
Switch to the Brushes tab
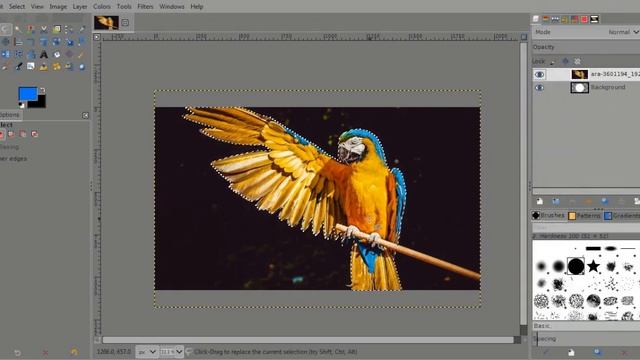click(x=549, y=215)
